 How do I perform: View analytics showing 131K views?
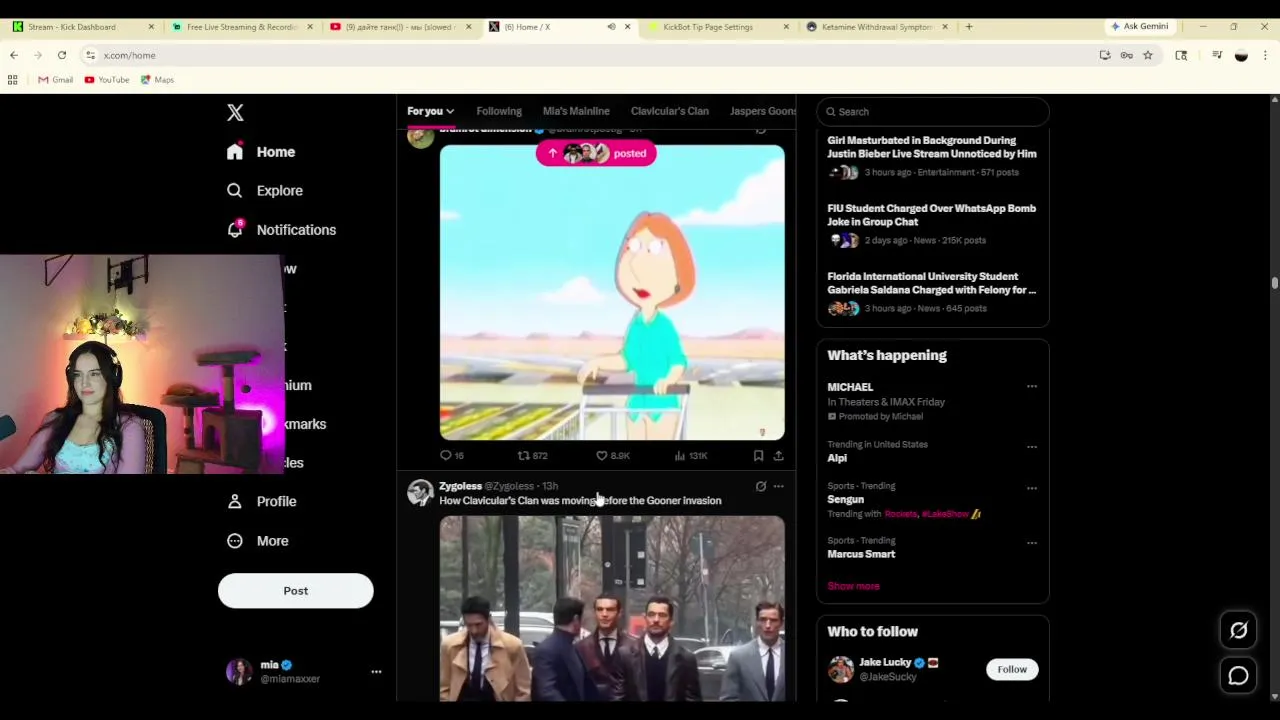[690, 456]
